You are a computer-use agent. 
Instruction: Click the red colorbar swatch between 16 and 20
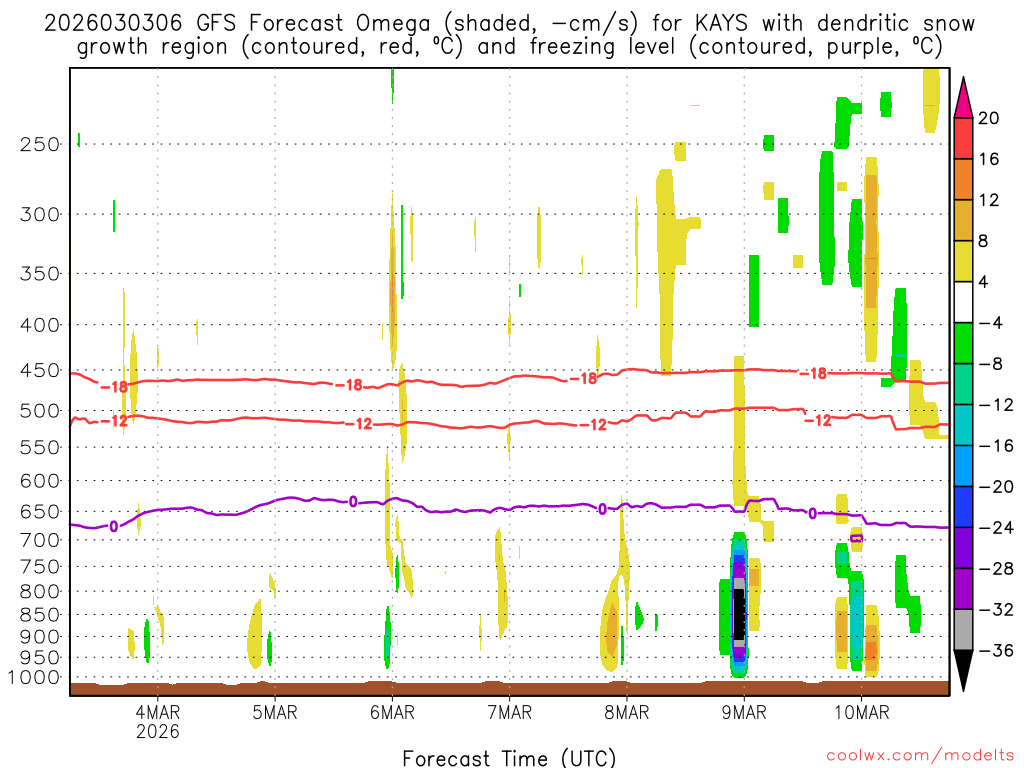963,138
